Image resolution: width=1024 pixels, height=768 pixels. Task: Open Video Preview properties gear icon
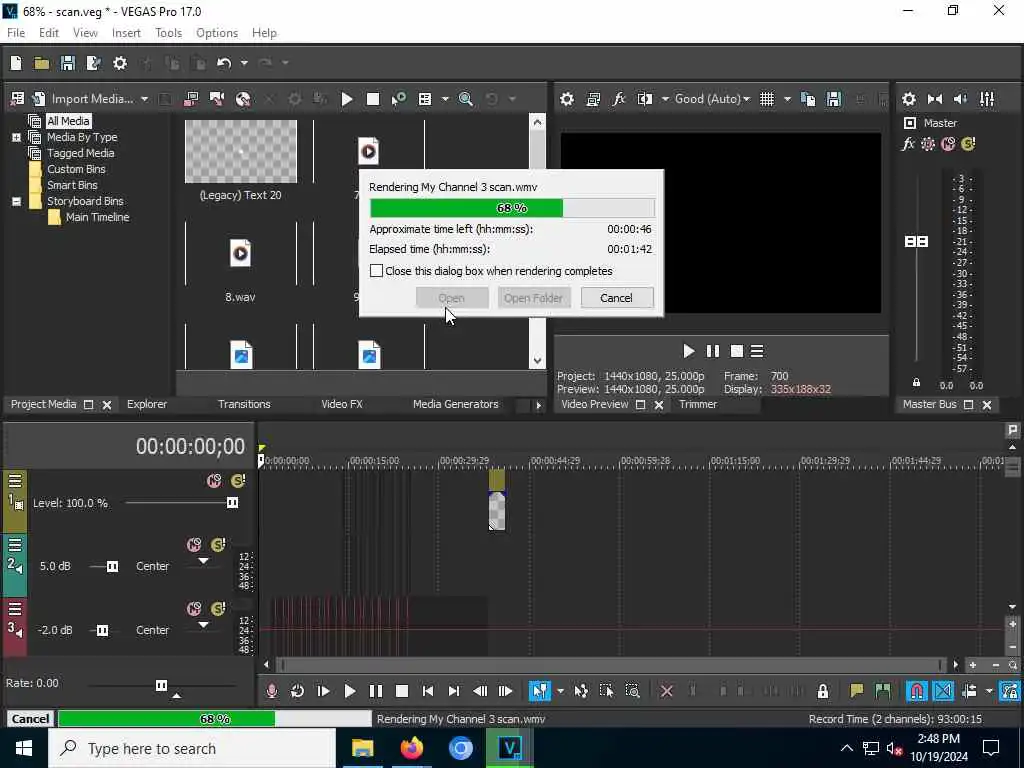coord(567,99)
